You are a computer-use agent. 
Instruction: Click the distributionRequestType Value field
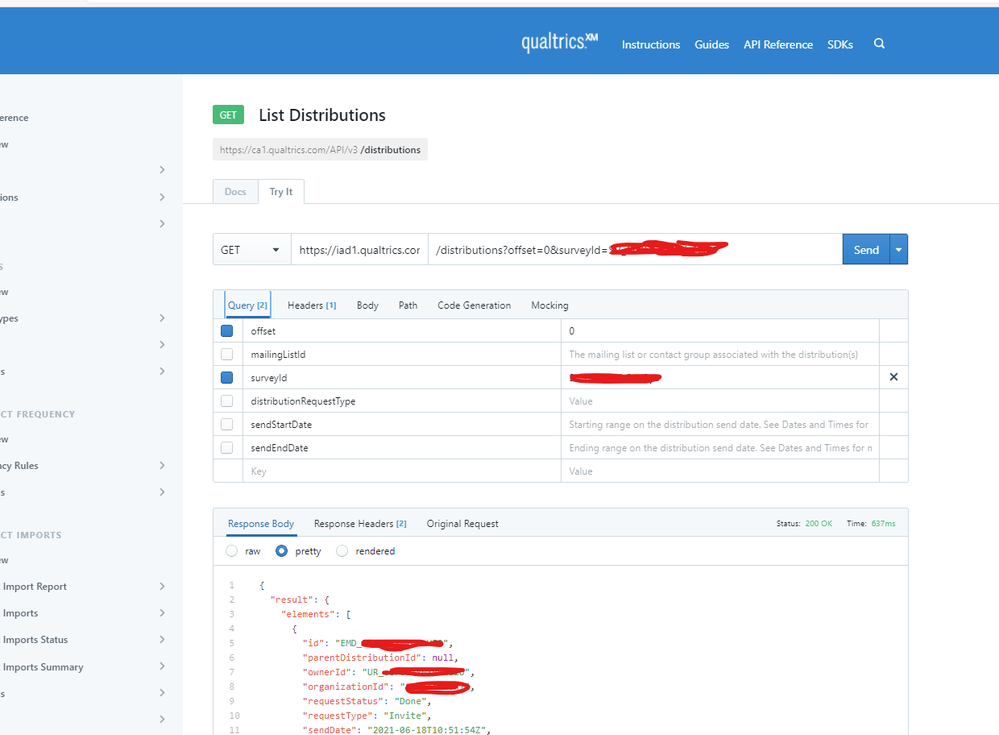(x=720, y=401)
